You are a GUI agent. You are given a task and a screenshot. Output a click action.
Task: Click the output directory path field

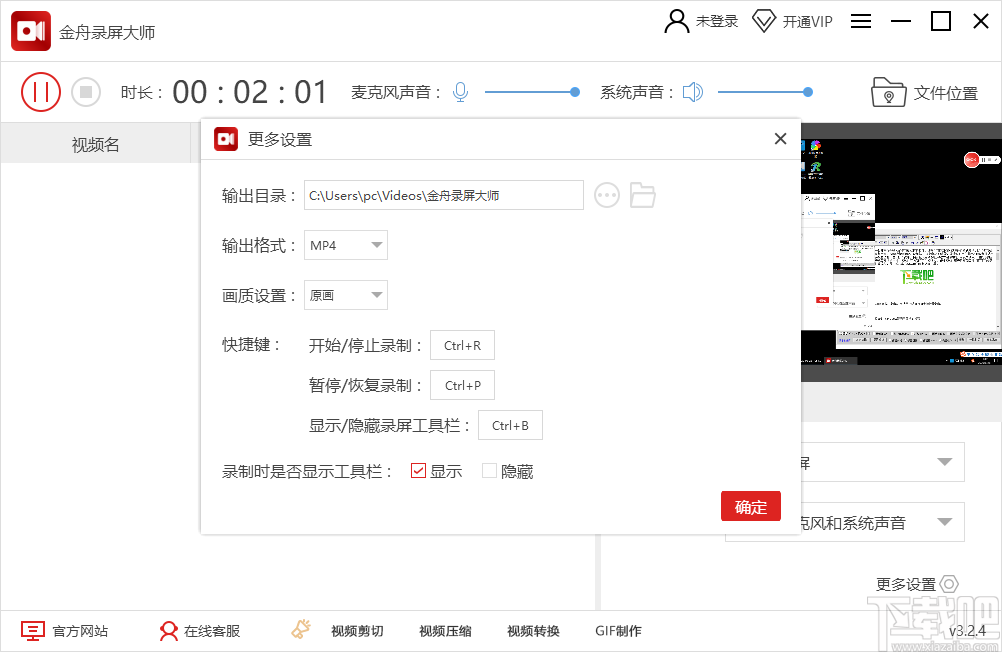(444, 195)
